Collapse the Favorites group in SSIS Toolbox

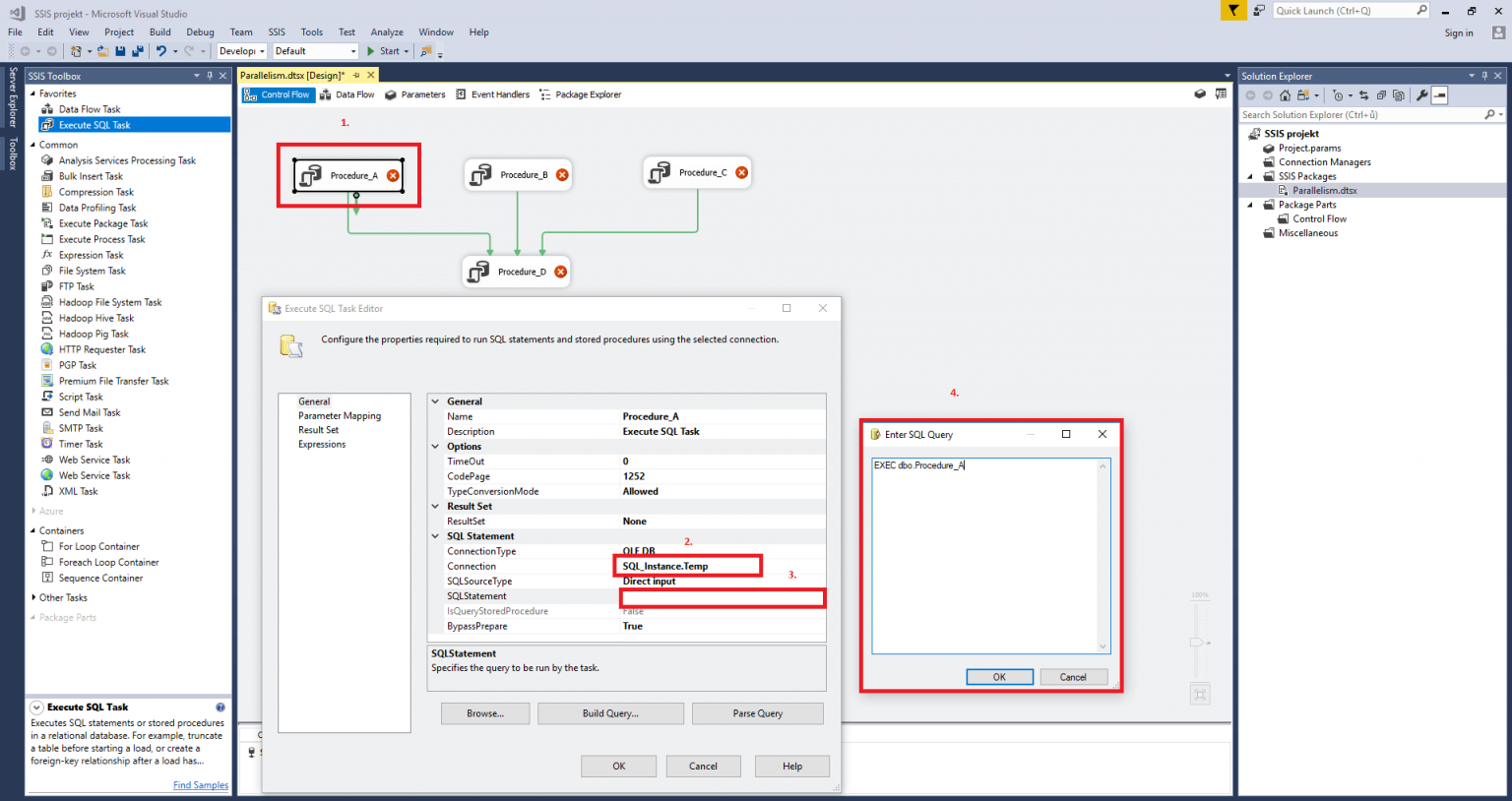click(33, 93)
